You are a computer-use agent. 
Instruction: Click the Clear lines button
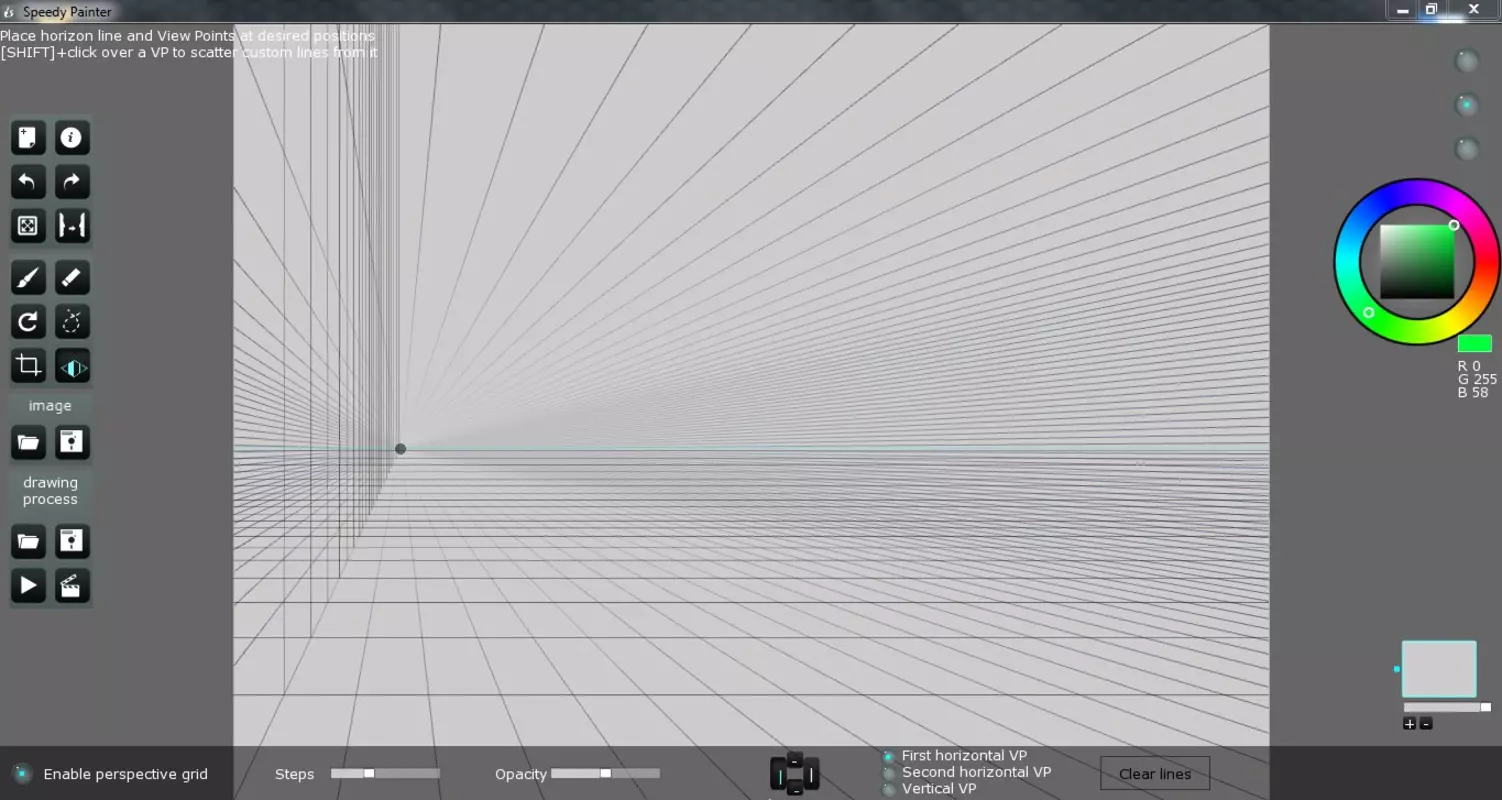(1155, 774)
